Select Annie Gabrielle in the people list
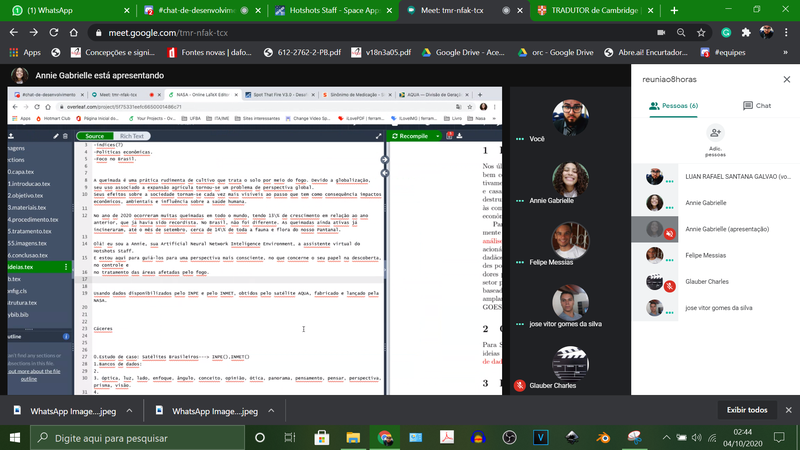Viewport: 800px width, 450px height. pos(716,203)
